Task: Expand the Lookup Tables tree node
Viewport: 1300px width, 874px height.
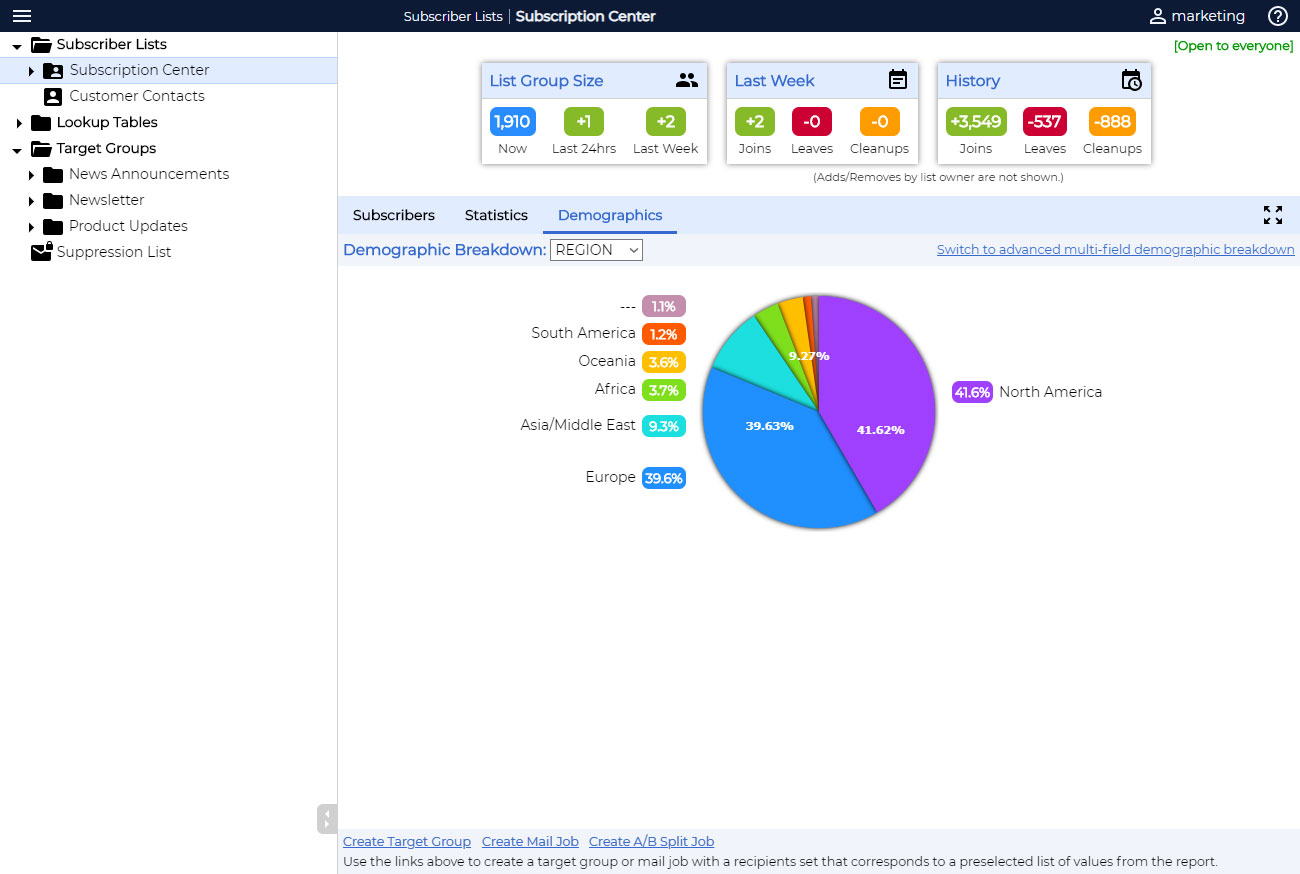Action: (x=18, y=123)
